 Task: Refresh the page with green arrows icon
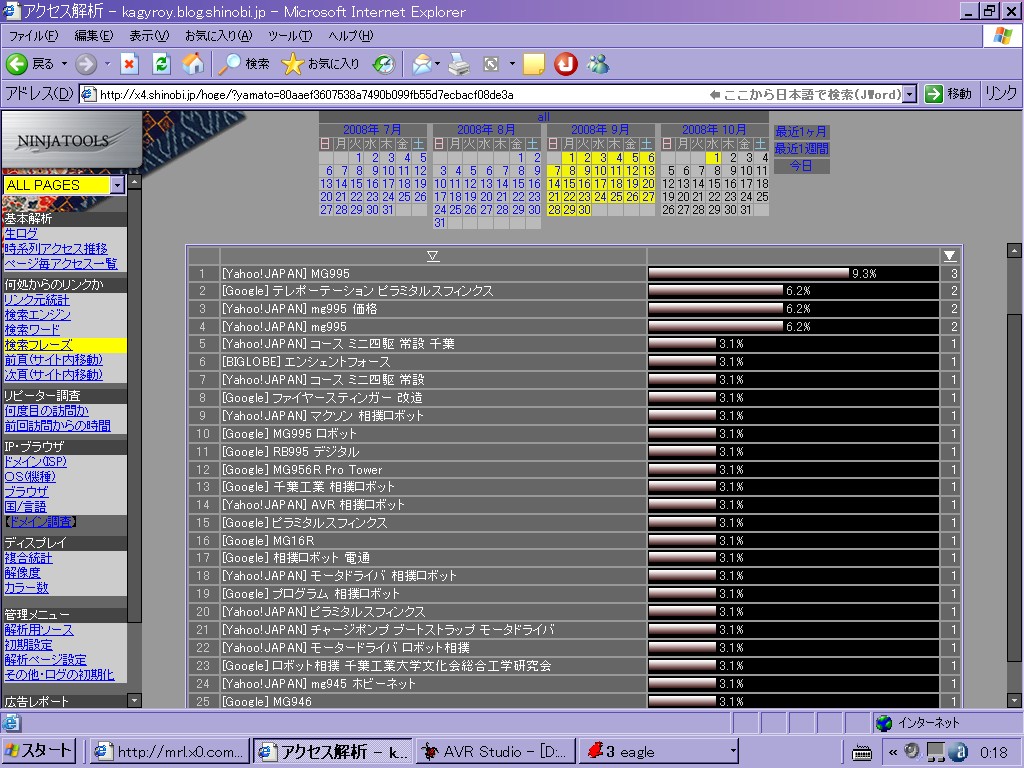tap(161, 63)
